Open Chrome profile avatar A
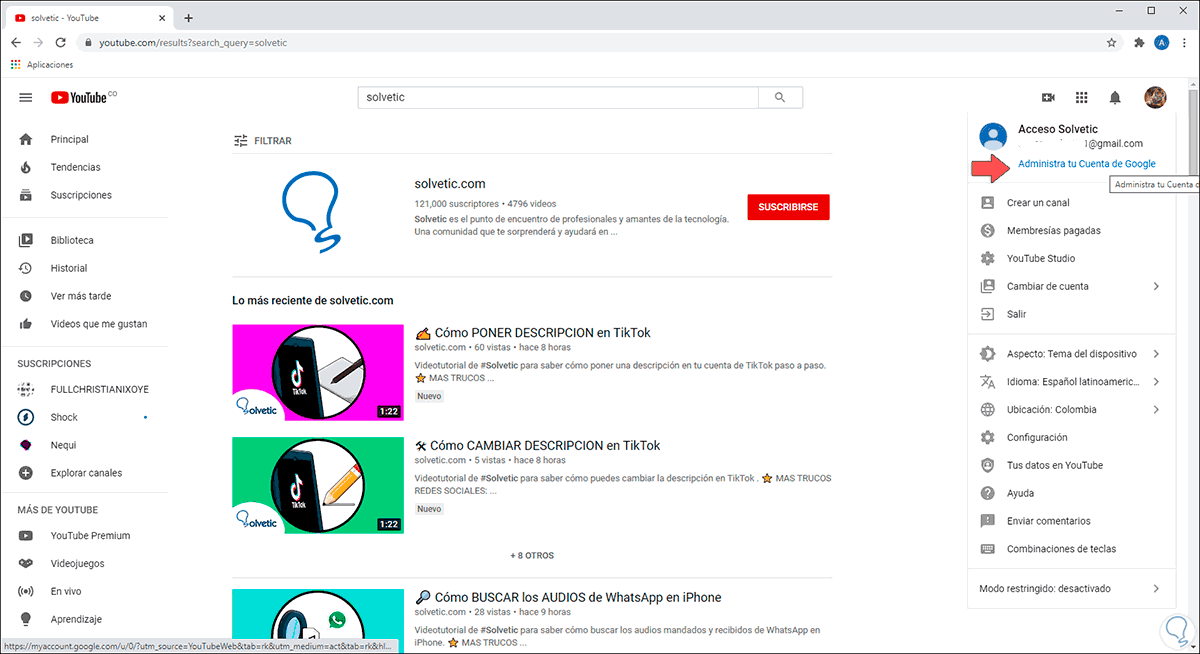Image resolution: width=1200 pixels, height=654 pixels. [x=1161, y=43]
